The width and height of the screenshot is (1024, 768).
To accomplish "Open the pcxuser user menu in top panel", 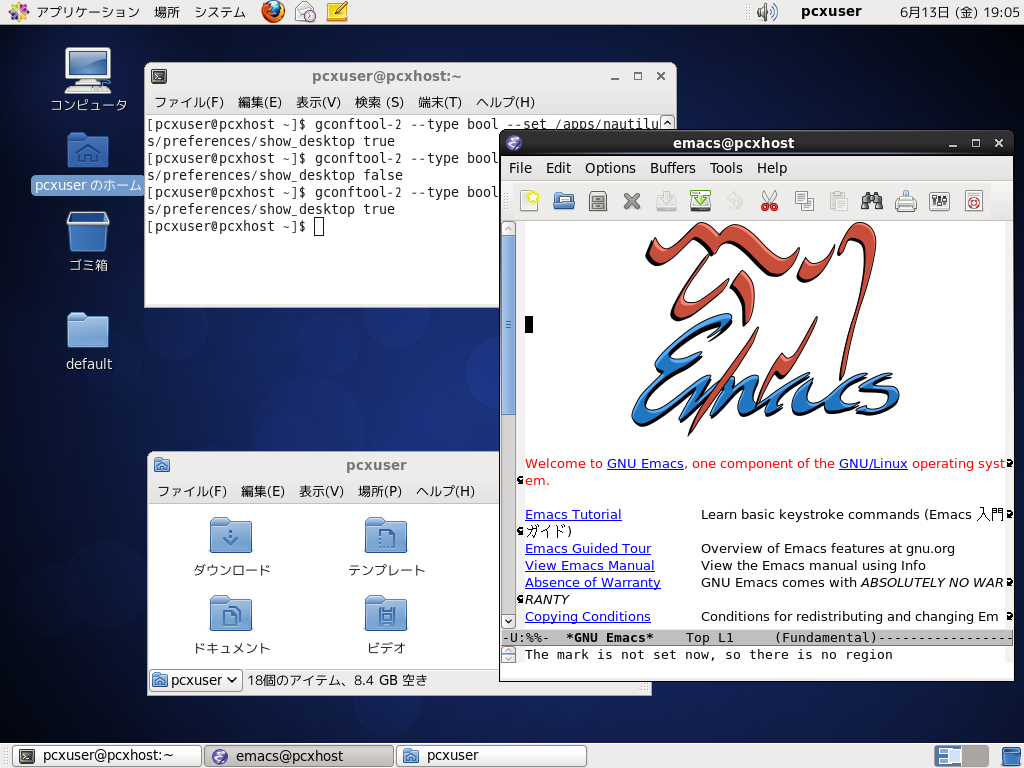I will pos(831,11).
